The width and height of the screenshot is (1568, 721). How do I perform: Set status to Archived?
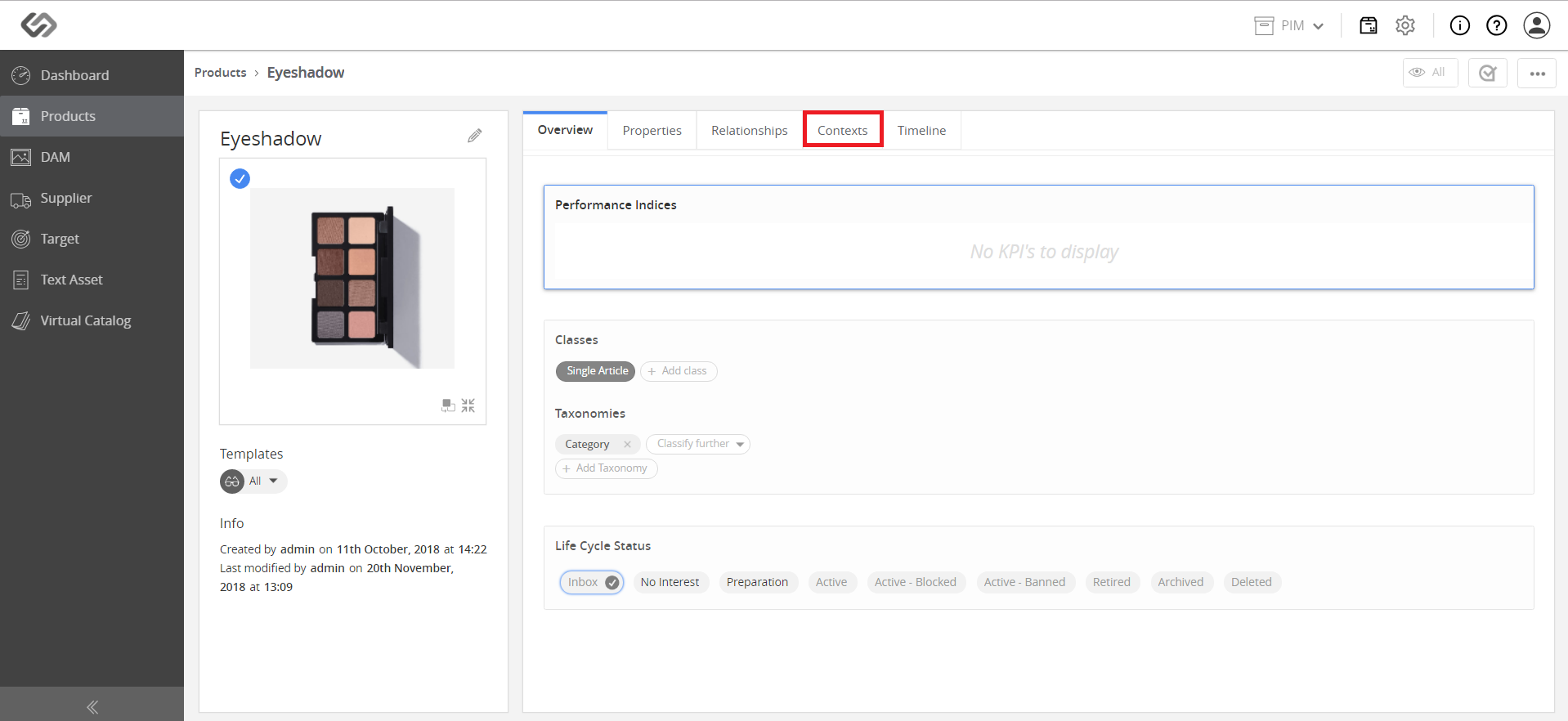coord(1180,582)
